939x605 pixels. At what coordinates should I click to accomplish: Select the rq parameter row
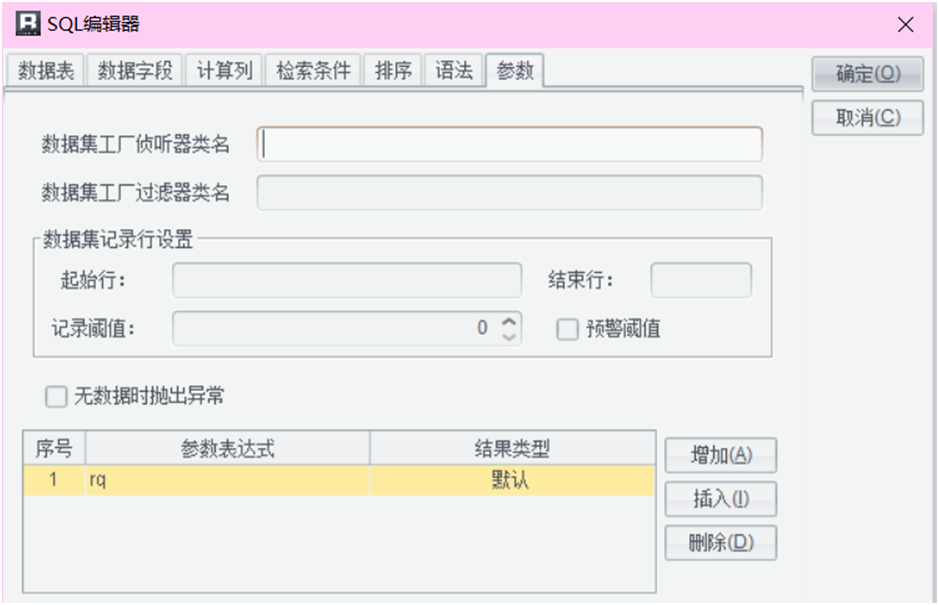(x=228, y=481)
